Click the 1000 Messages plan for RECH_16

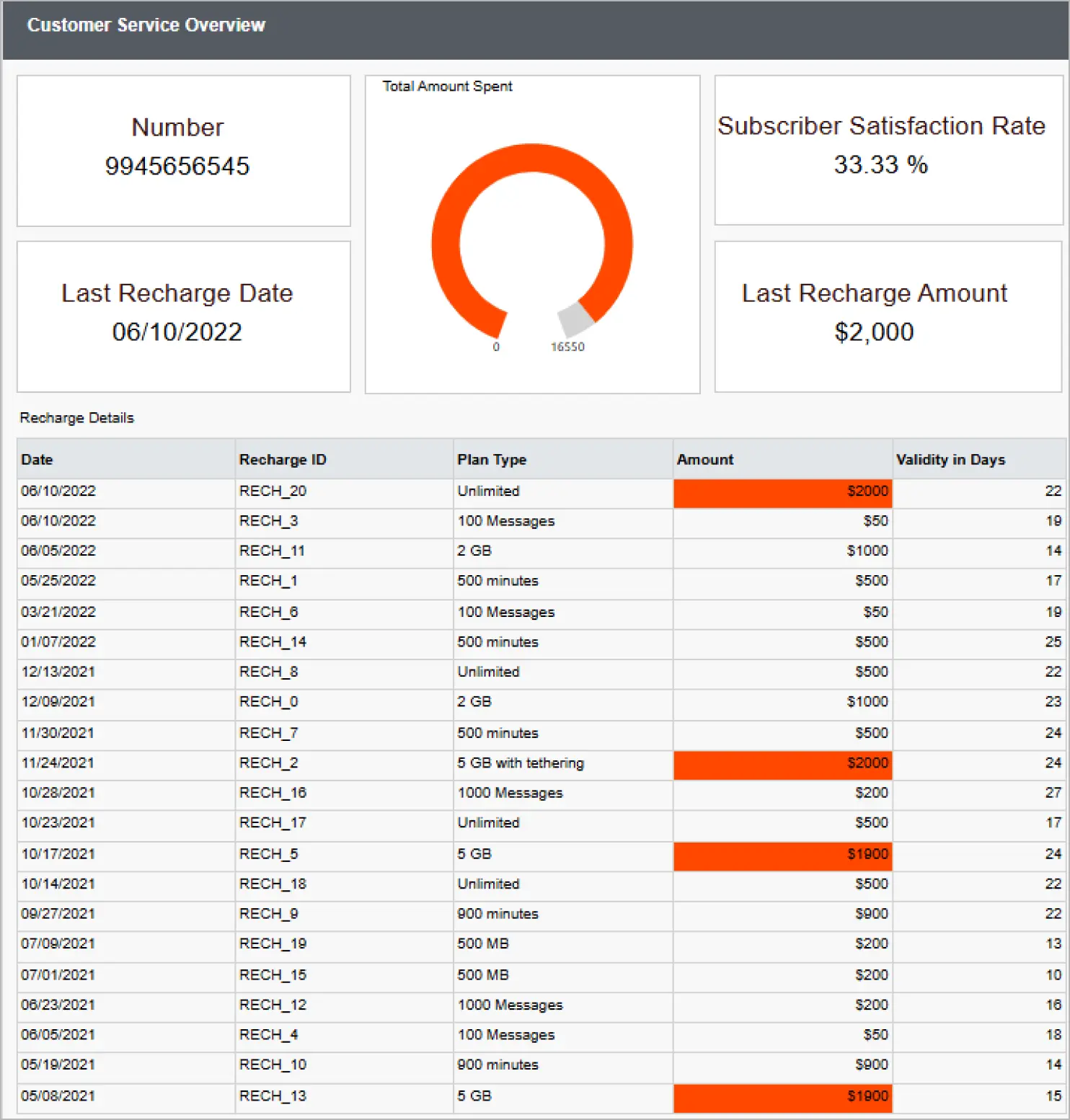509,793
